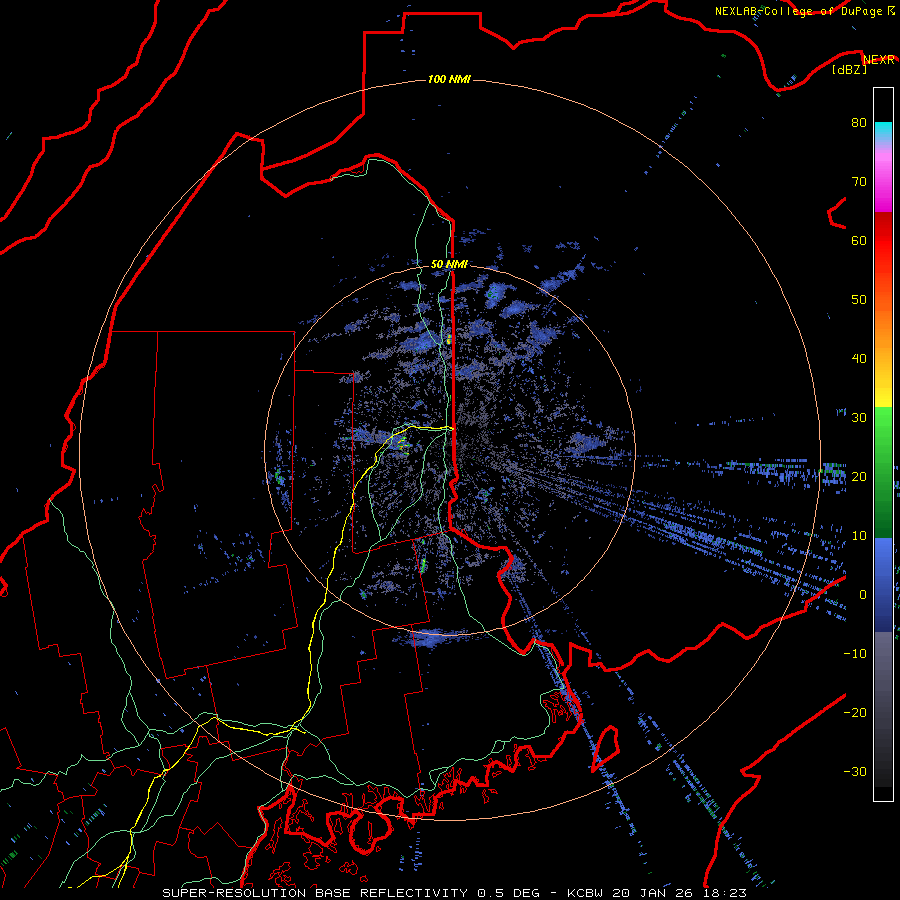Click the 40 value on dBZ scale
Image resolution: width=900 pixels, height=900 pixels.
pos(859,359)
